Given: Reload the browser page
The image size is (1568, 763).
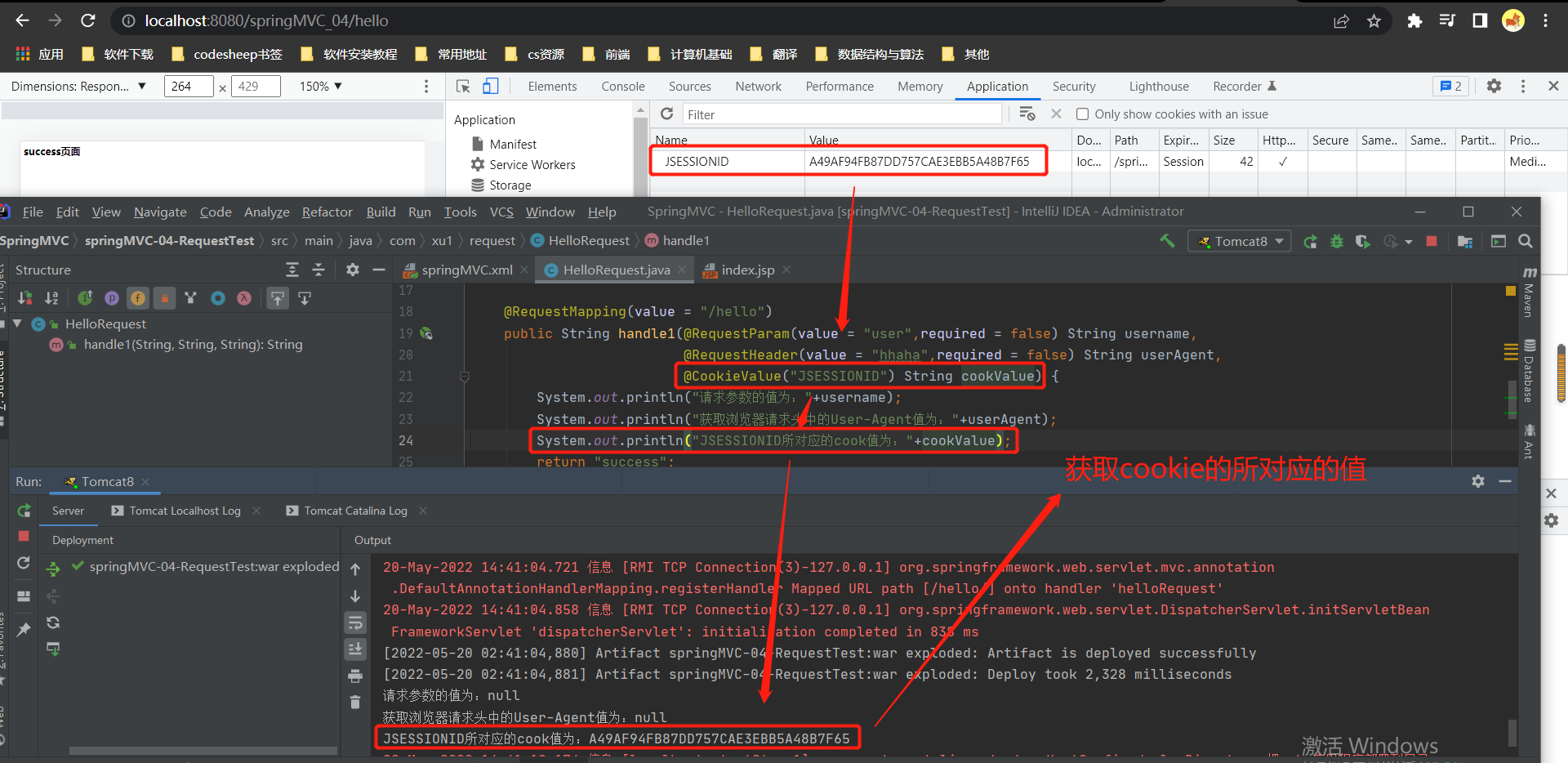Looking at the screenshot, I should [88, 20].
